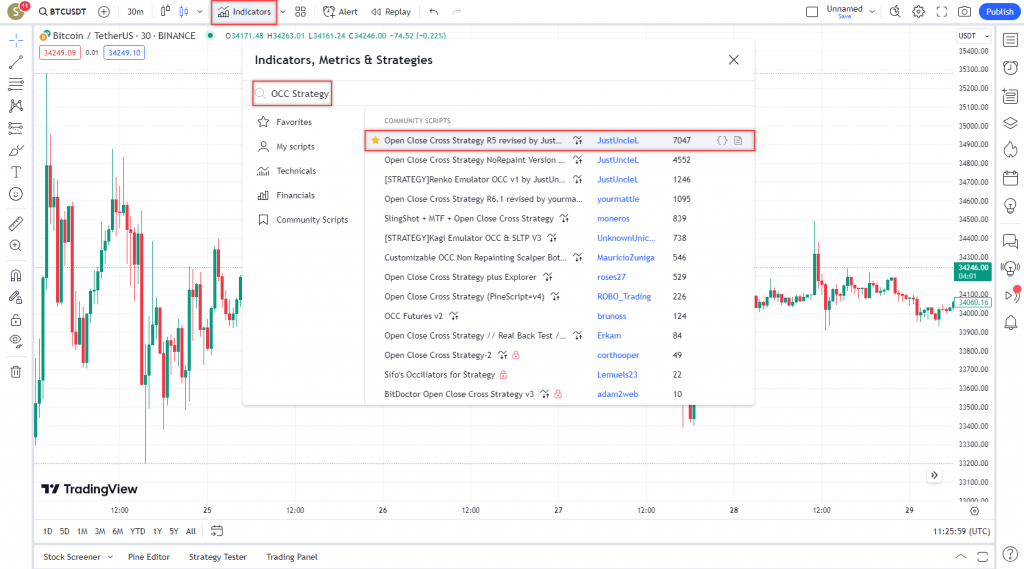Set range to YTD
1024x569 pixels.
tap(138, 531)
